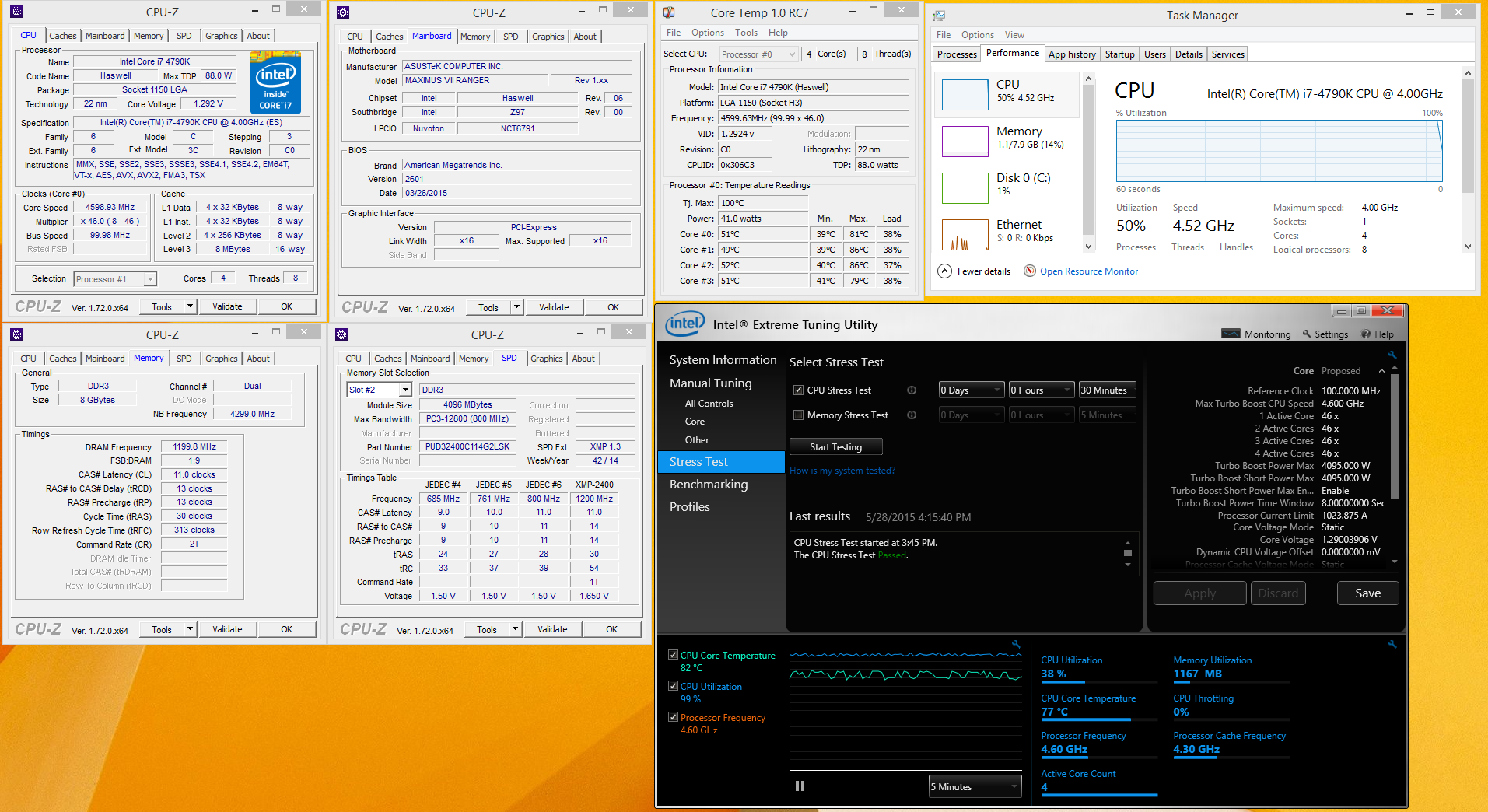This screenshot has height=812, width=1488.
Task: Click wrench icon above Memory Utilization monitors
Action: click(x=1392, y=644)
